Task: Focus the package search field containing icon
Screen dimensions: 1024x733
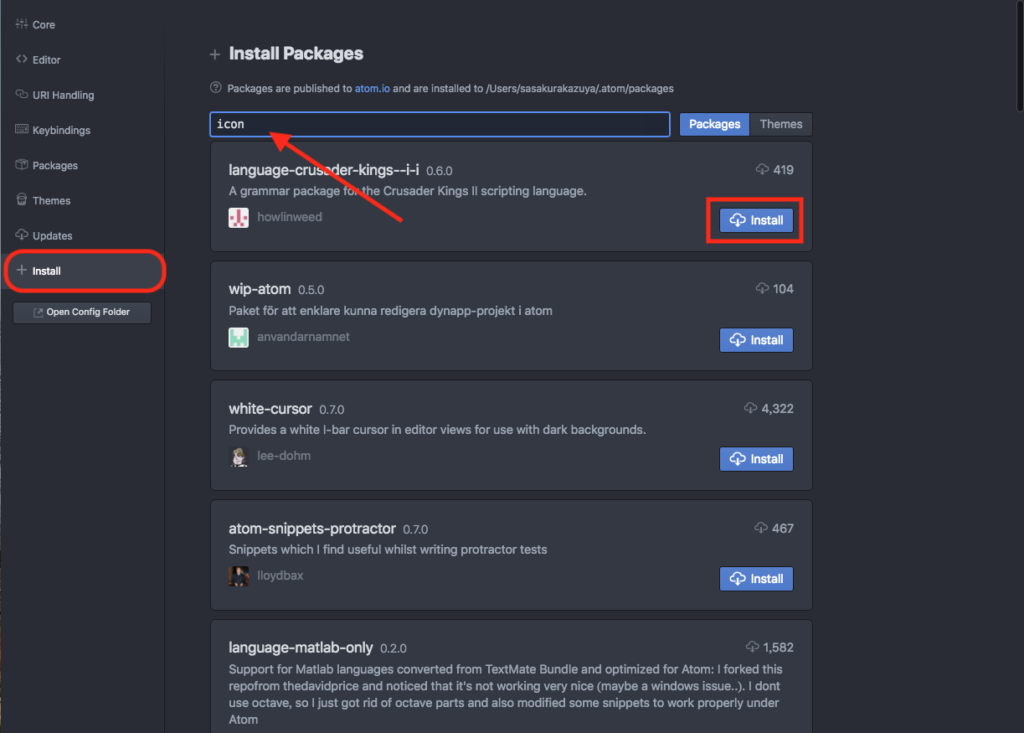Action: click(440, 124)
